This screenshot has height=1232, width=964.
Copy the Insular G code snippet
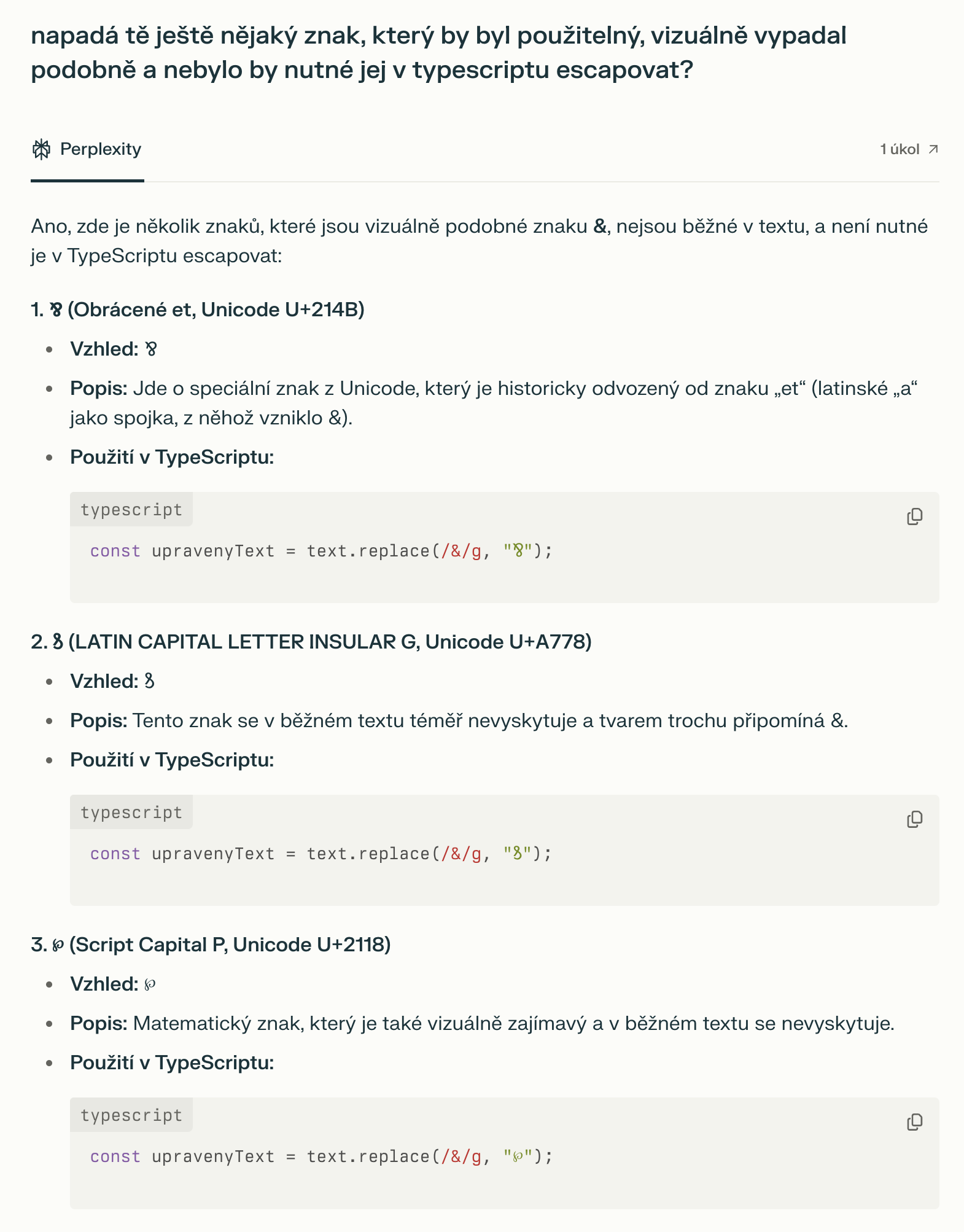click(914, 819)
